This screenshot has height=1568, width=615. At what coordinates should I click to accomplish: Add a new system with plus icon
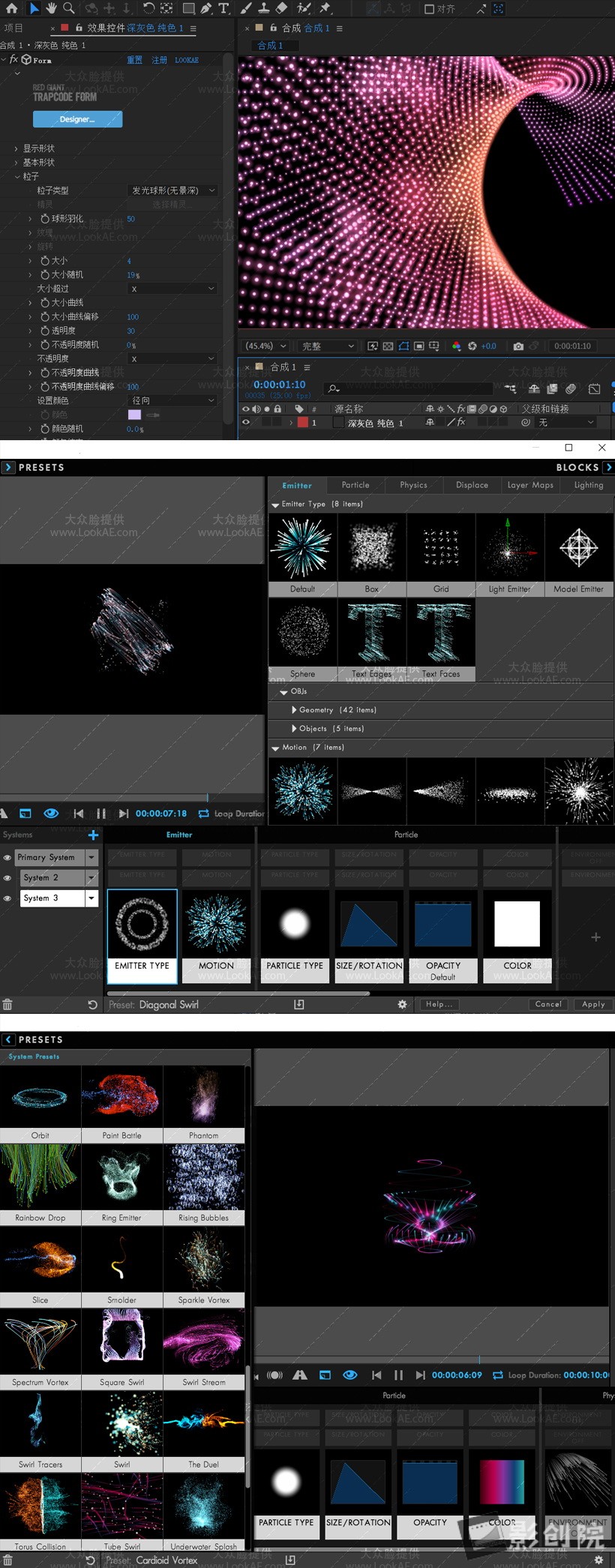[93, 835]
